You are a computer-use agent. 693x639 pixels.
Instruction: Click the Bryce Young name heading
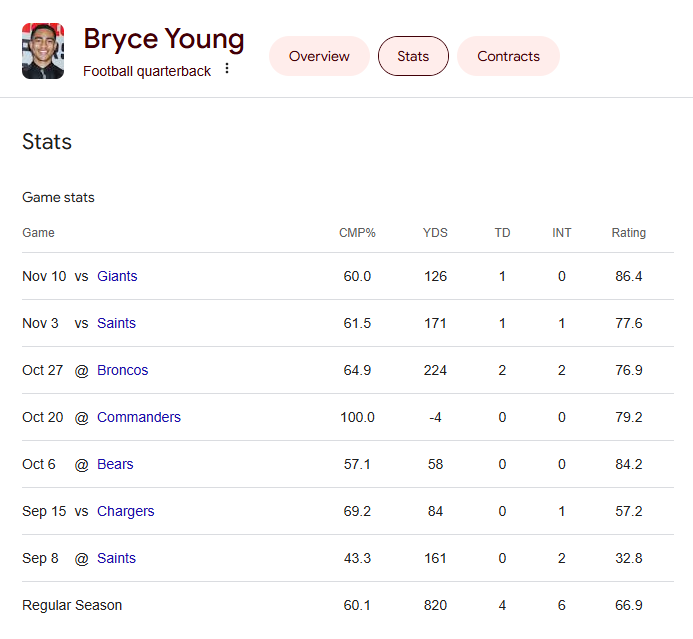pyautogui.click(x=164, y=39)
